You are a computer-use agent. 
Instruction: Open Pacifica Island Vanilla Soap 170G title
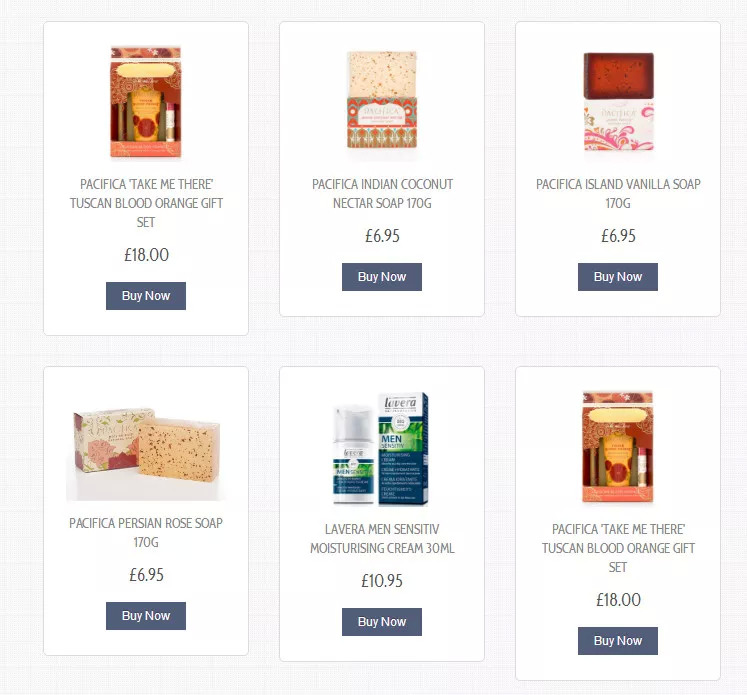click(618, 194)
